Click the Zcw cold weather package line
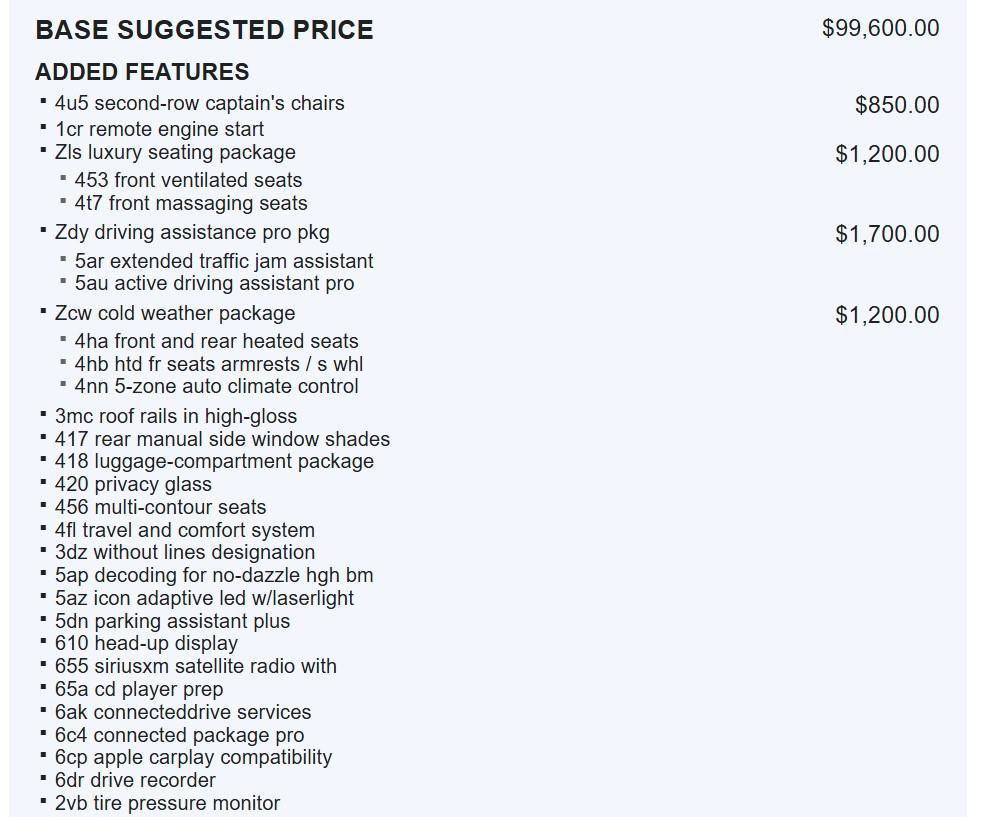 click(x=175, y=313)
